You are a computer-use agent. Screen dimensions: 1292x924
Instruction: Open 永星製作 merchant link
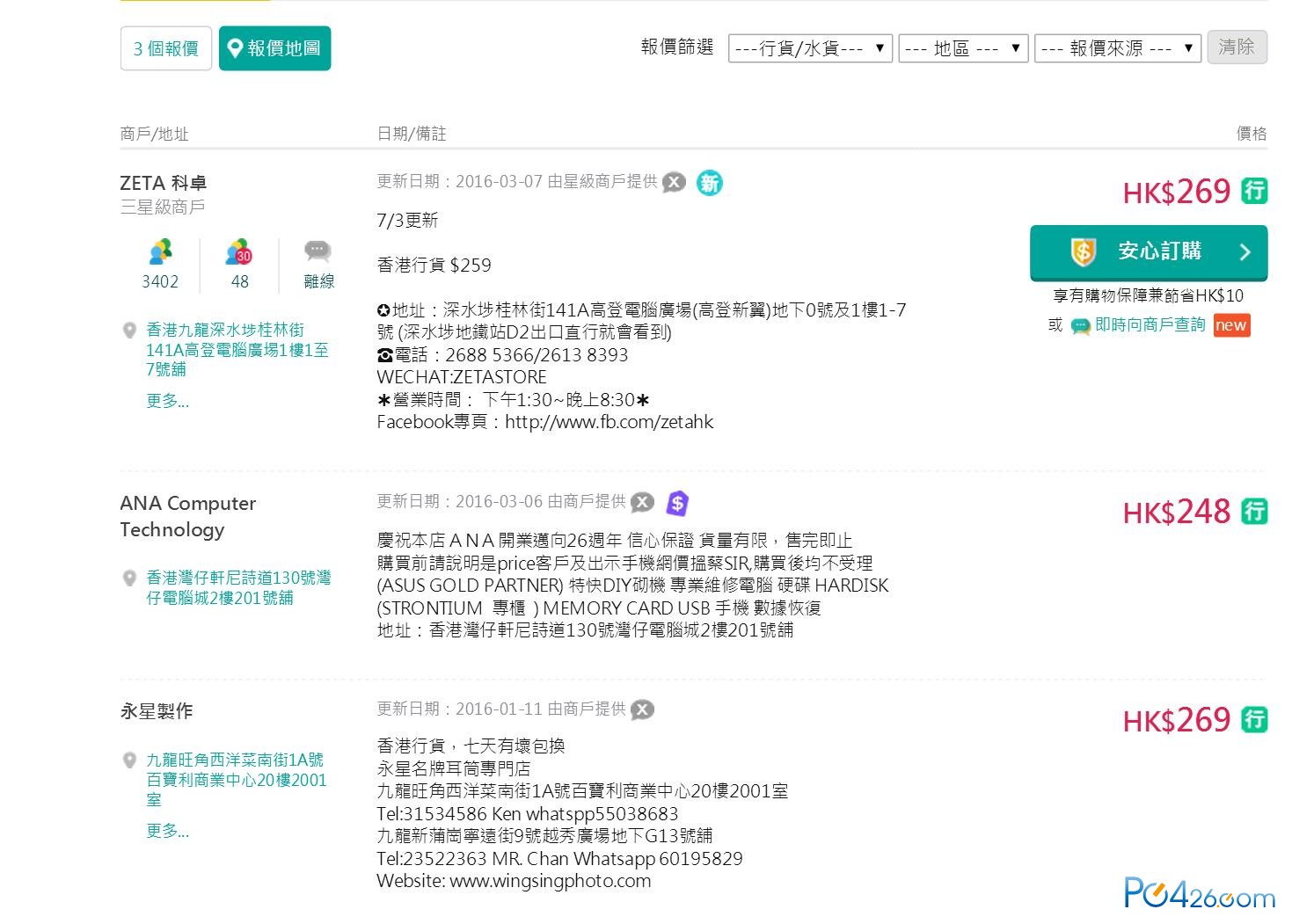point(157,711)
